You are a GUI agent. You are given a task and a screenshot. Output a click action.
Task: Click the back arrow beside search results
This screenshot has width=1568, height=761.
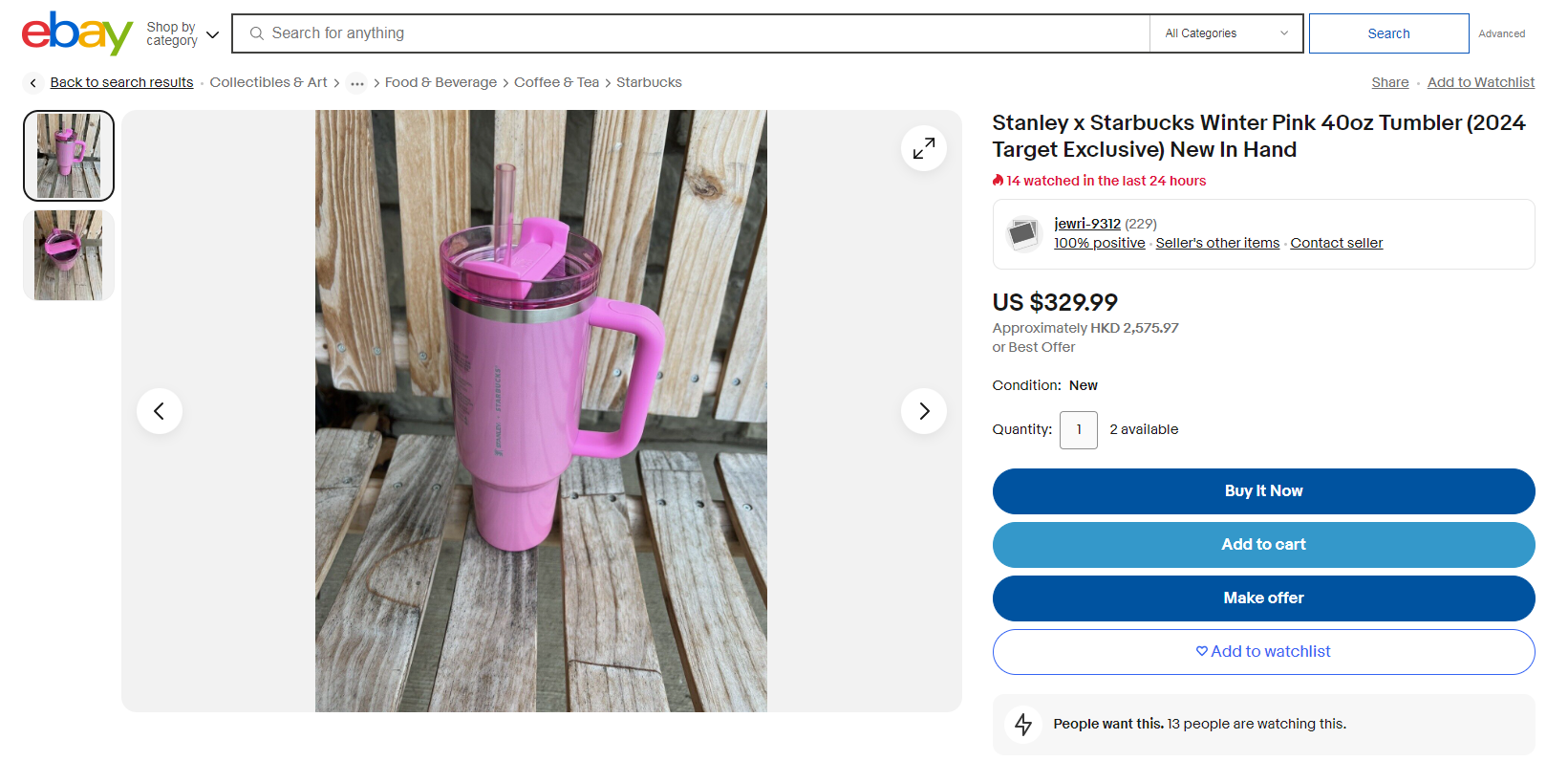point(33,83)
